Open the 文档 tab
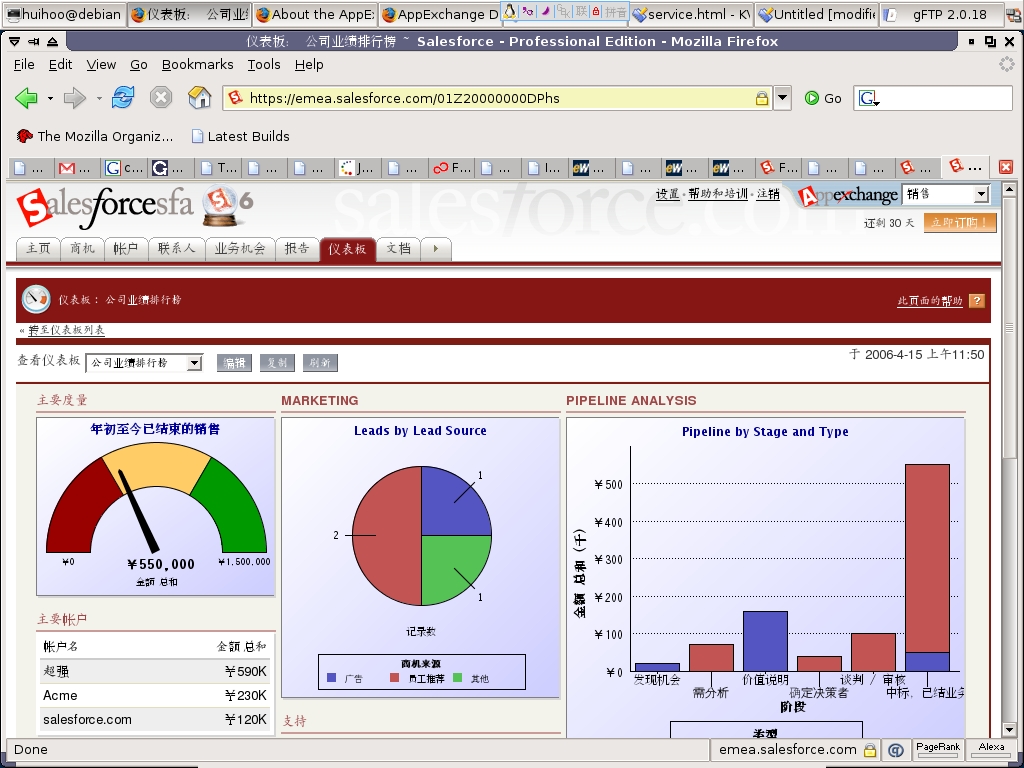 click(x=398, y=249)
